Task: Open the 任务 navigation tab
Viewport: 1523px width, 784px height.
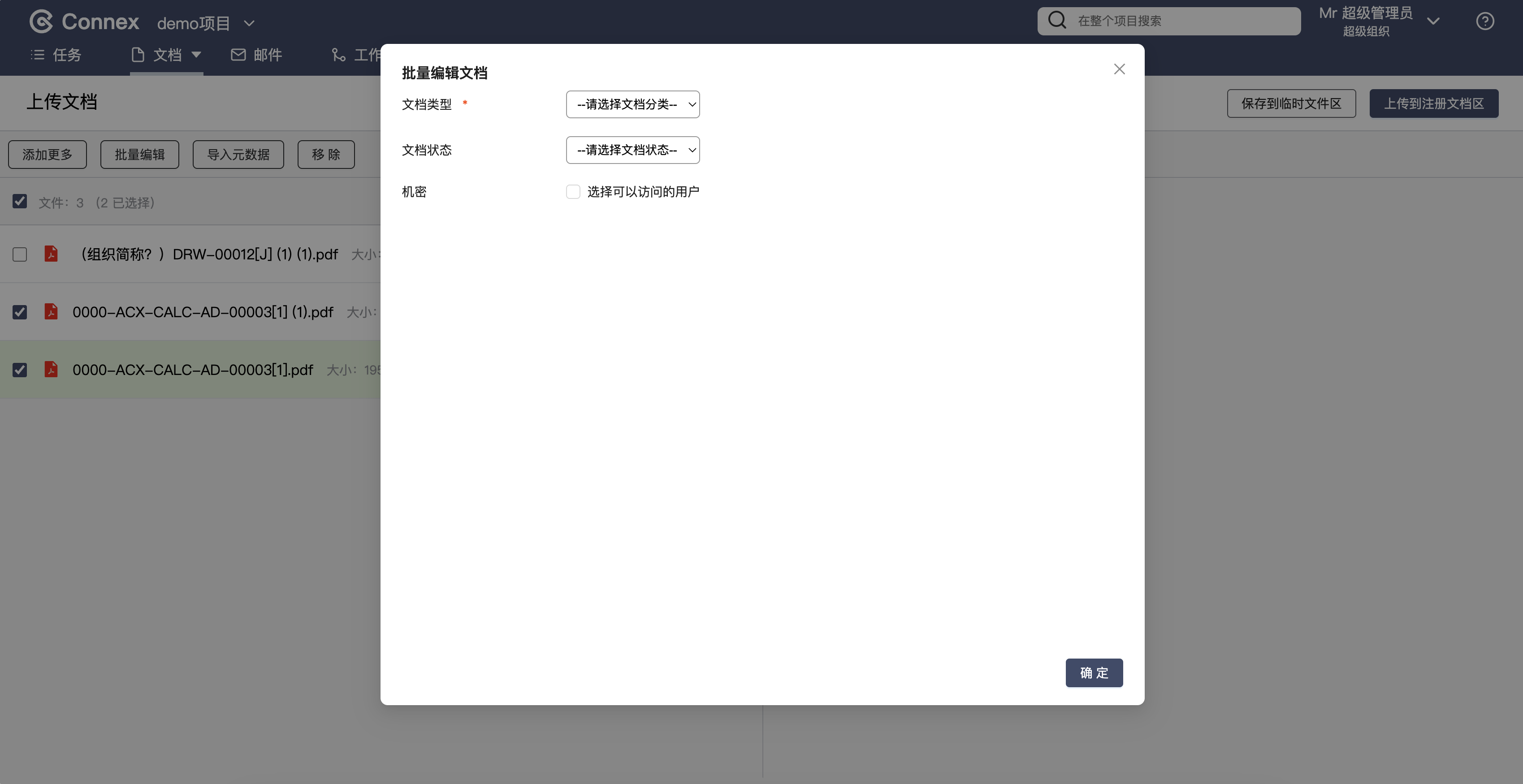Action: [66, 55]
